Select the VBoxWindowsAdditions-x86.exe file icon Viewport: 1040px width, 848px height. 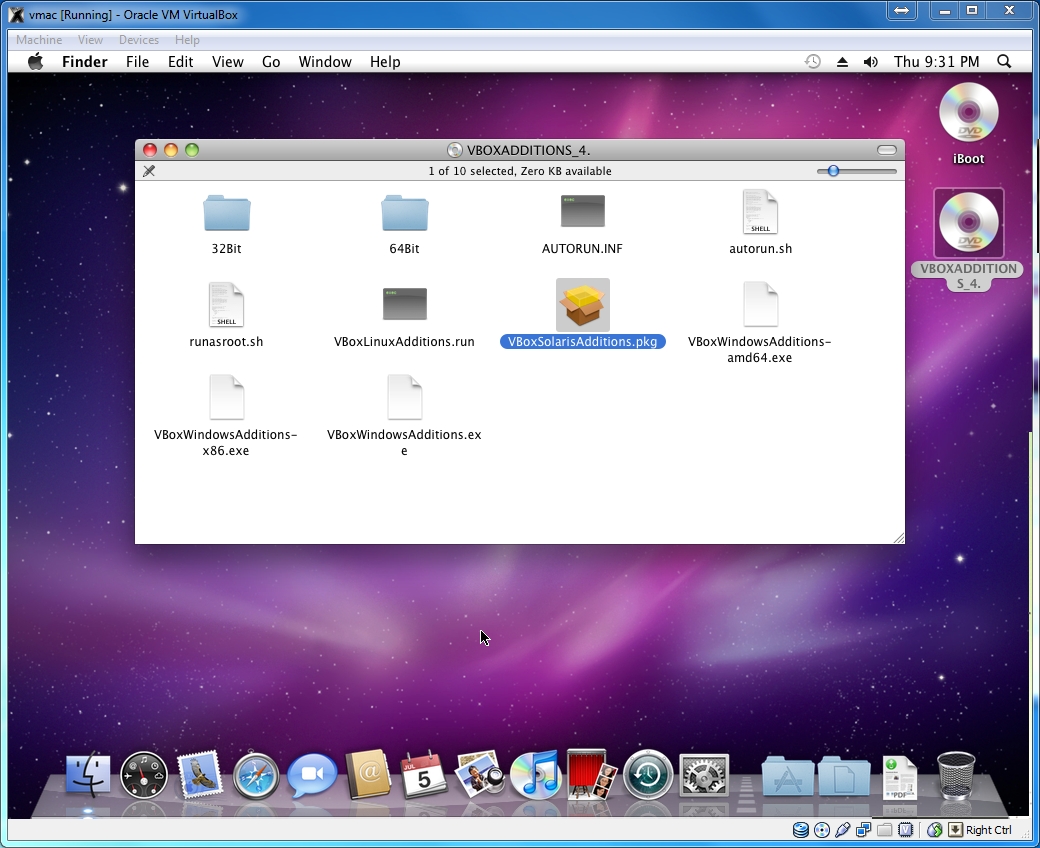(226, 397)
